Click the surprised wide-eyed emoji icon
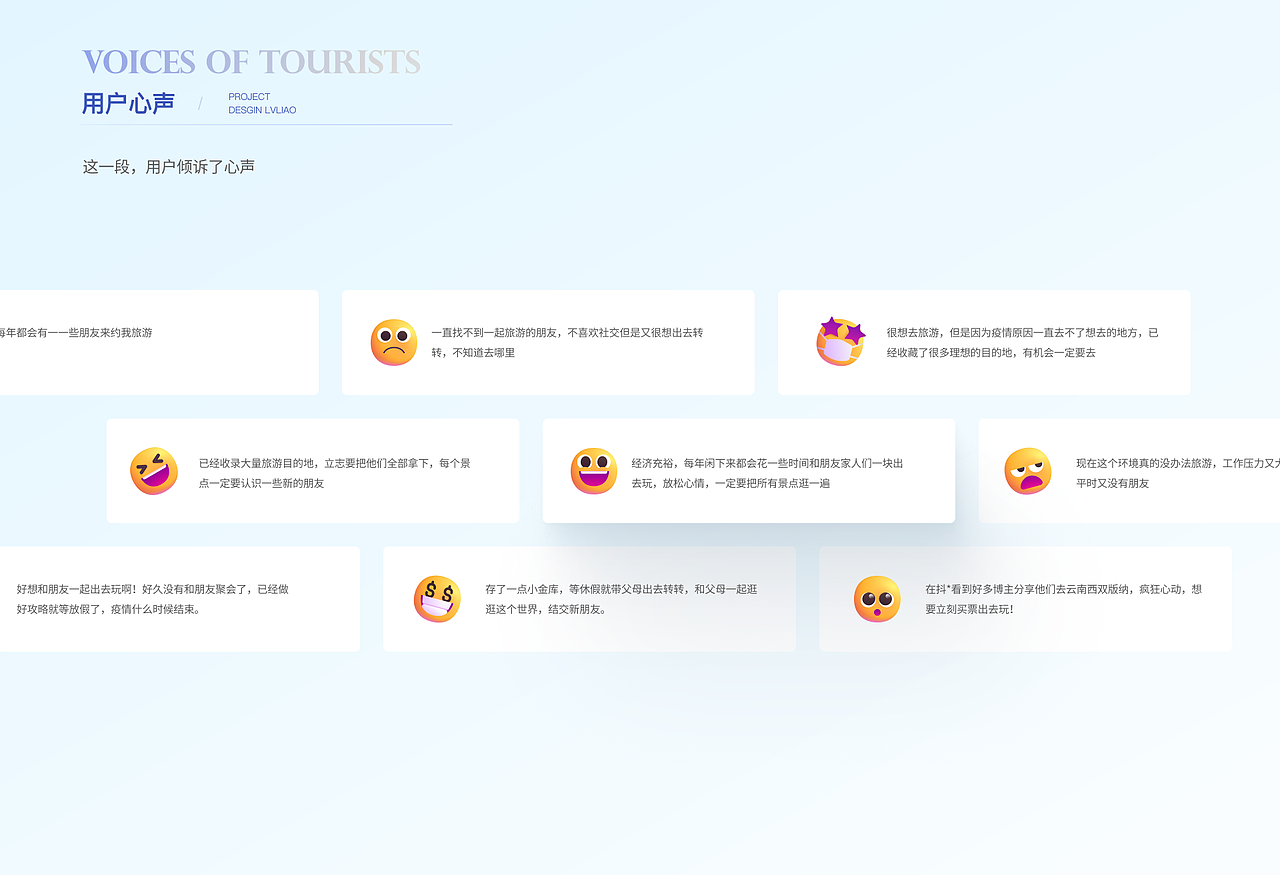The width and height of the screenshot is (1280, 875). pos(877,599)
